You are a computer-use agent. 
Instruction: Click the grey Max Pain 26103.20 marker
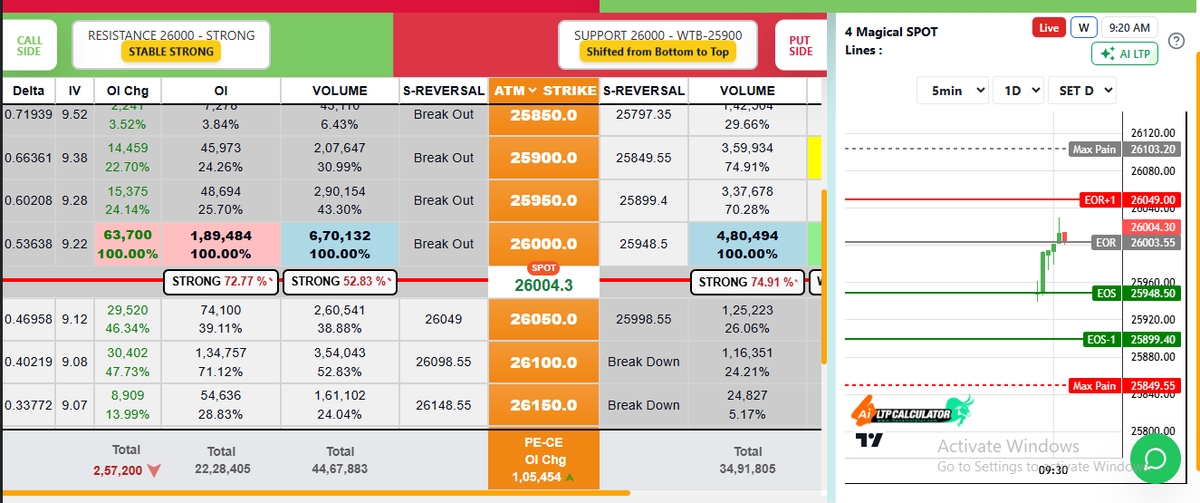click(1125, 149)
